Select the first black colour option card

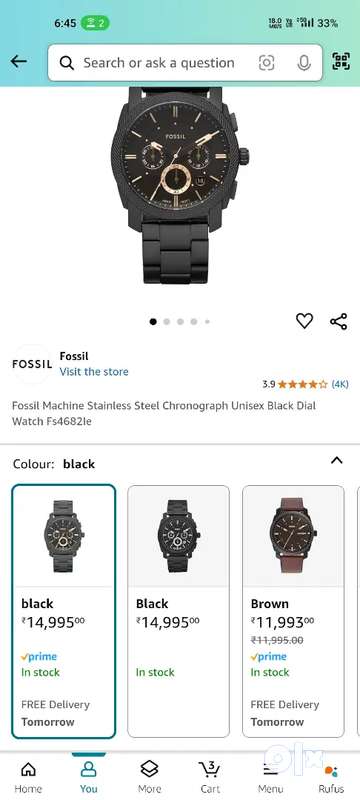64,611
